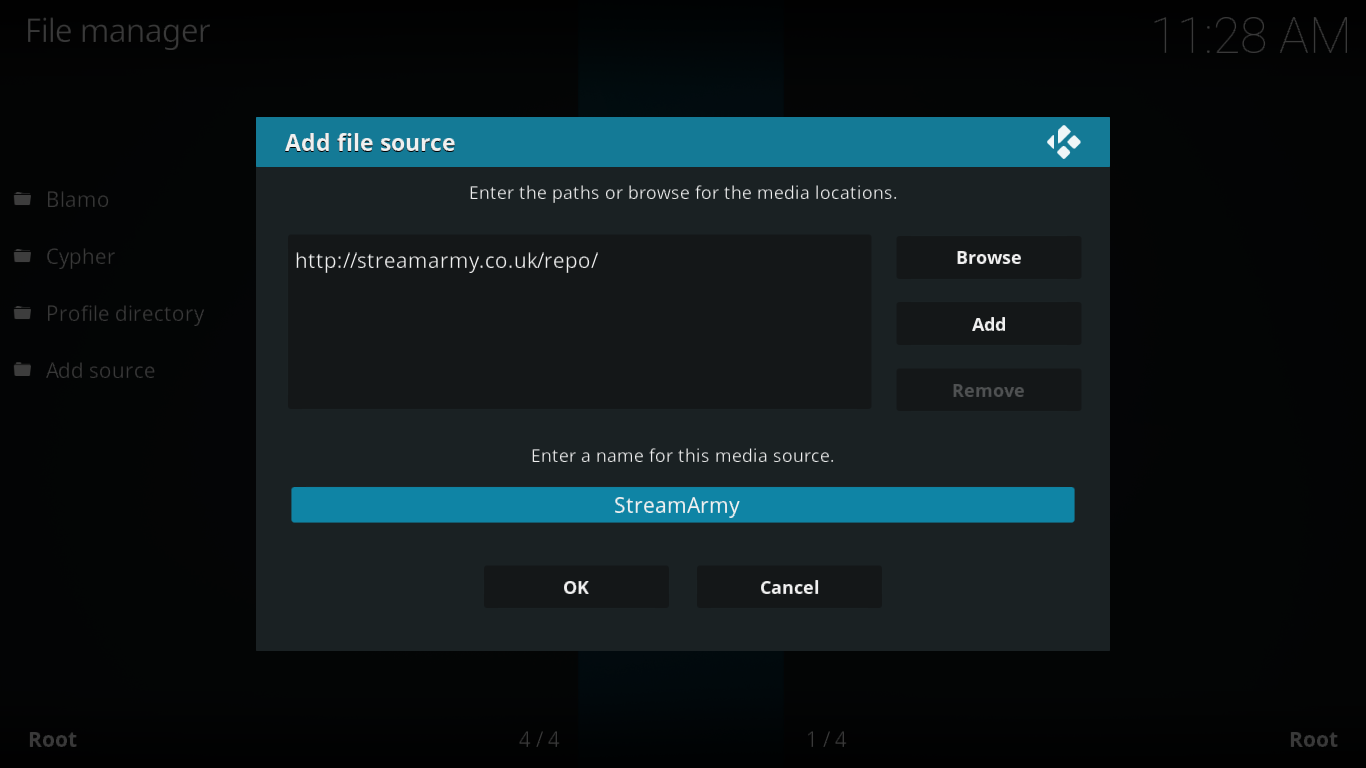Screen dimensions: 1366x768
Task: Click the File manager heading
Action: pos(117,31)
